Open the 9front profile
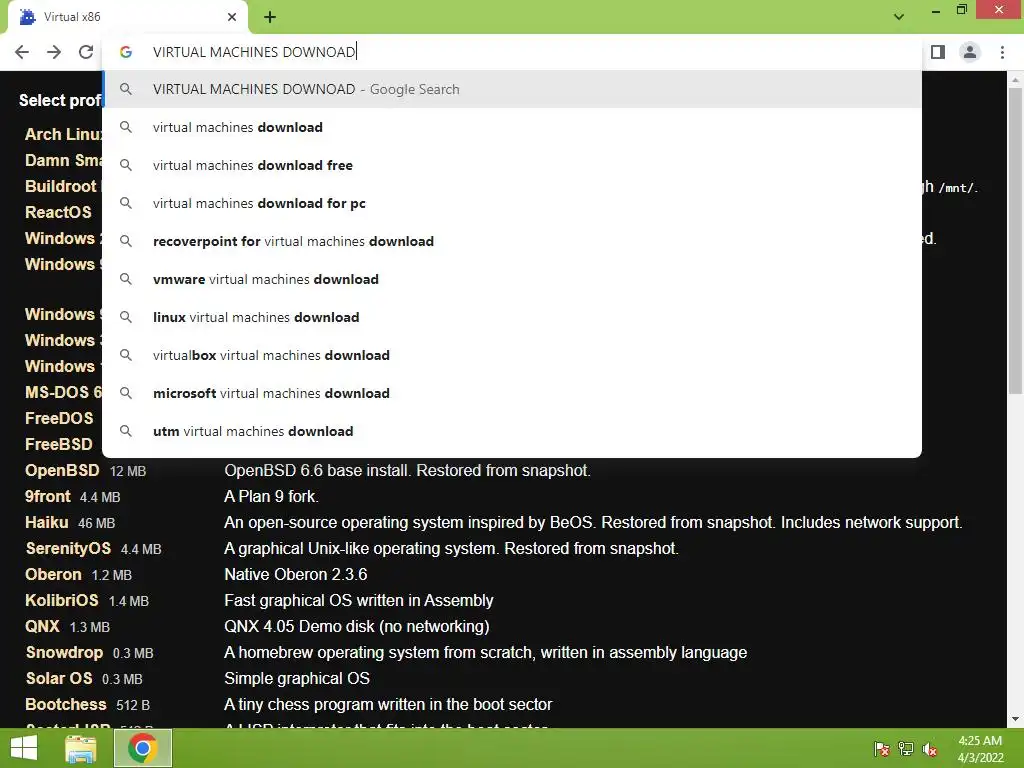Image resolution: width=1024 pixels, height=768 pixels. point(48,496)
